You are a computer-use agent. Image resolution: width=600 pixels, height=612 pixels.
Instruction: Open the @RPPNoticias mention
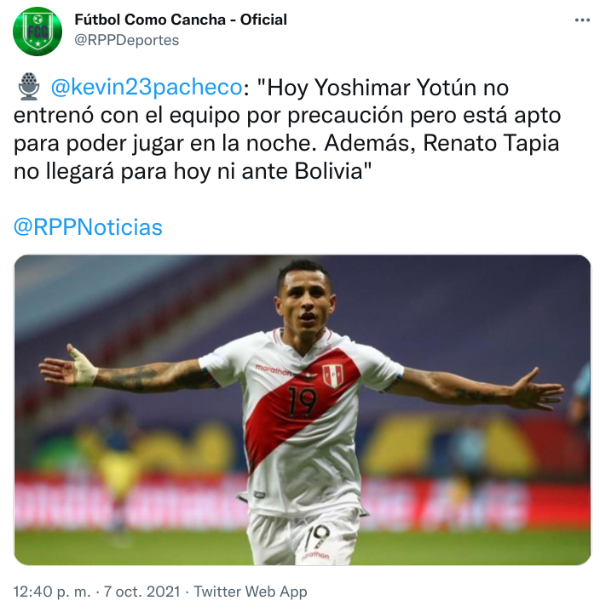coord(88,227)
